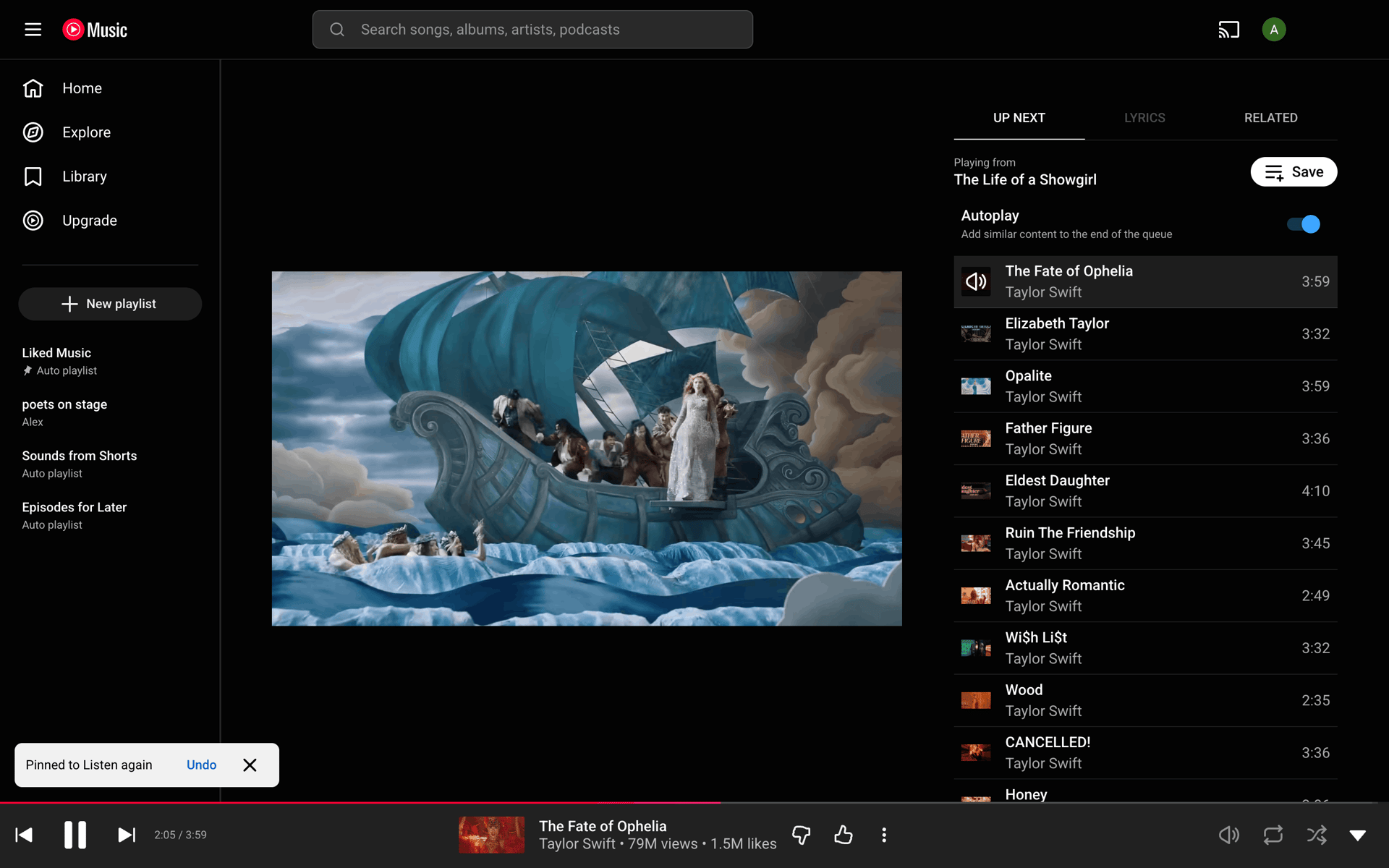Open the hamburger guide menu

[33, 30]
